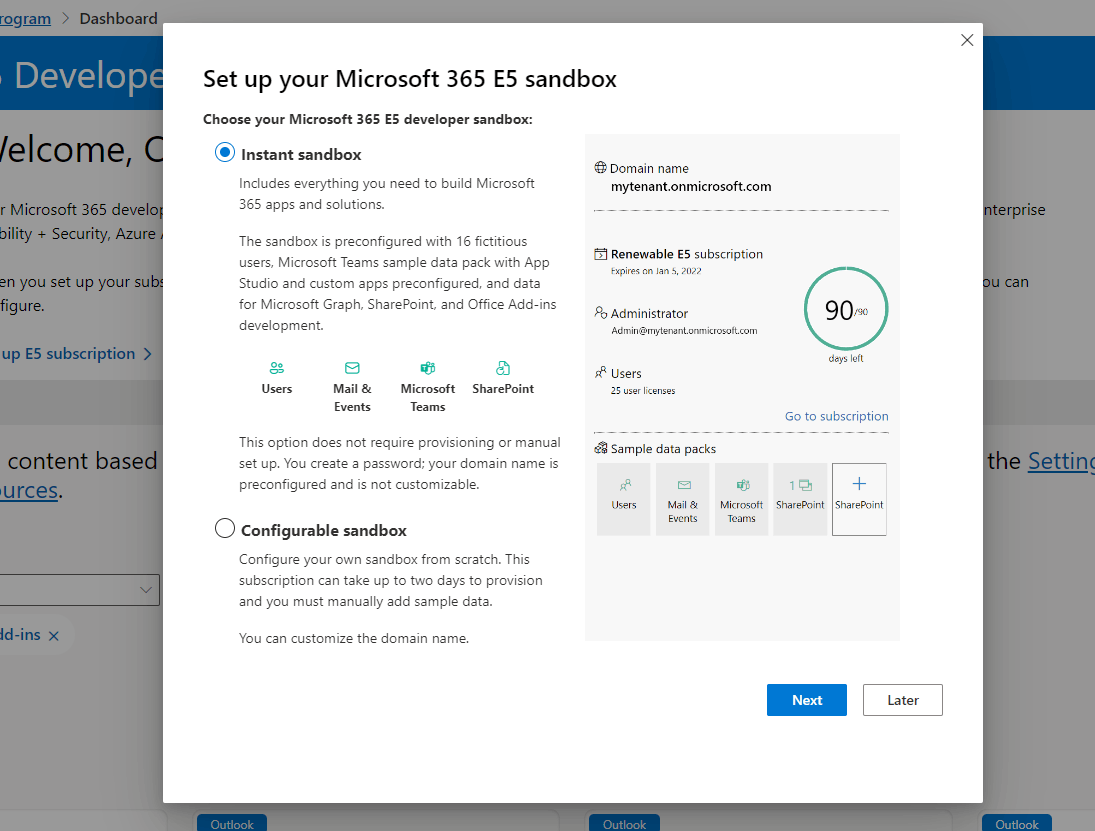Remove the dd-ins filter chip with X
Viewport: 1095px width, 831px height.
pos(54,635)
